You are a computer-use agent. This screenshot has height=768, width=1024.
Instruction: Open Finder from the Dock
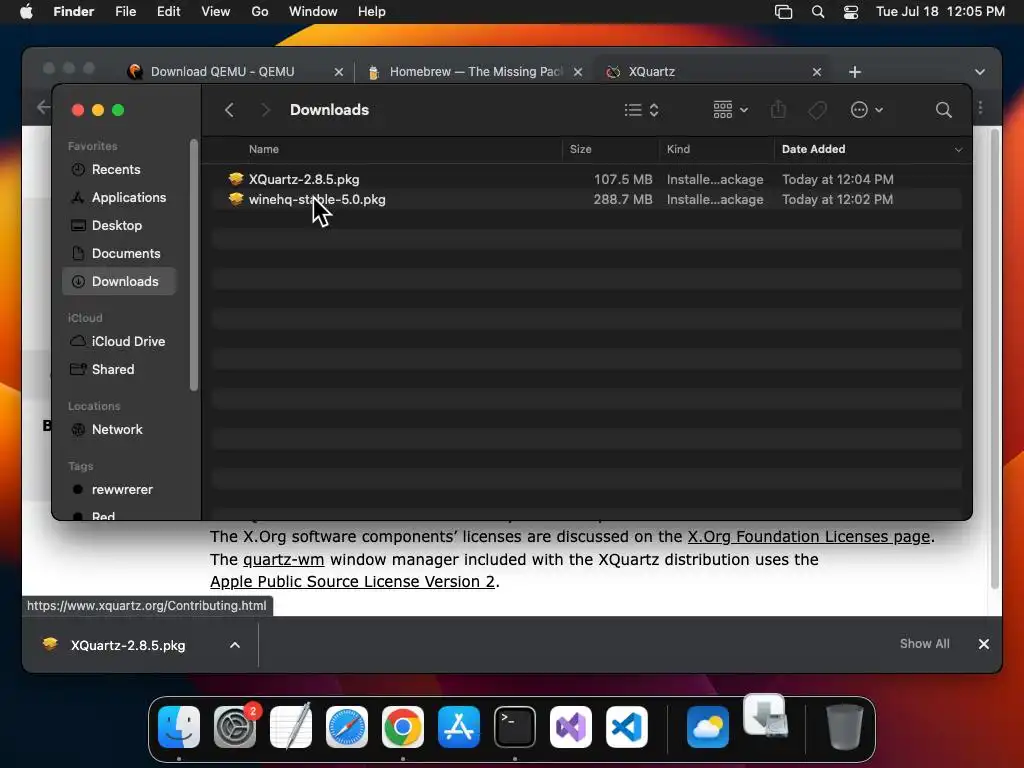click(x=179, y=727)
